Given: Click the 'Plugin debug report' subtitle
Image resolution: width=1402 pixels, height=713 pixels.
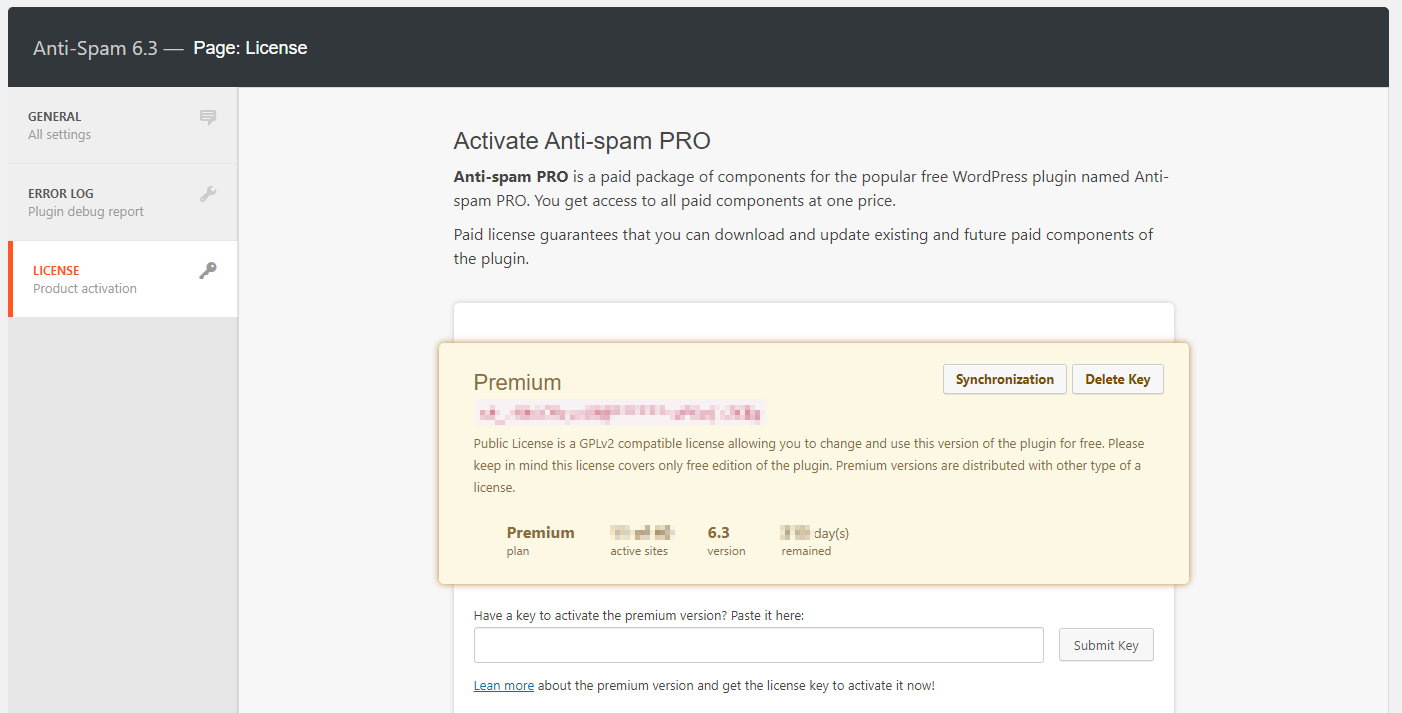Looking at the screenshot, I should pyautogui.click(x=86, y=212).
